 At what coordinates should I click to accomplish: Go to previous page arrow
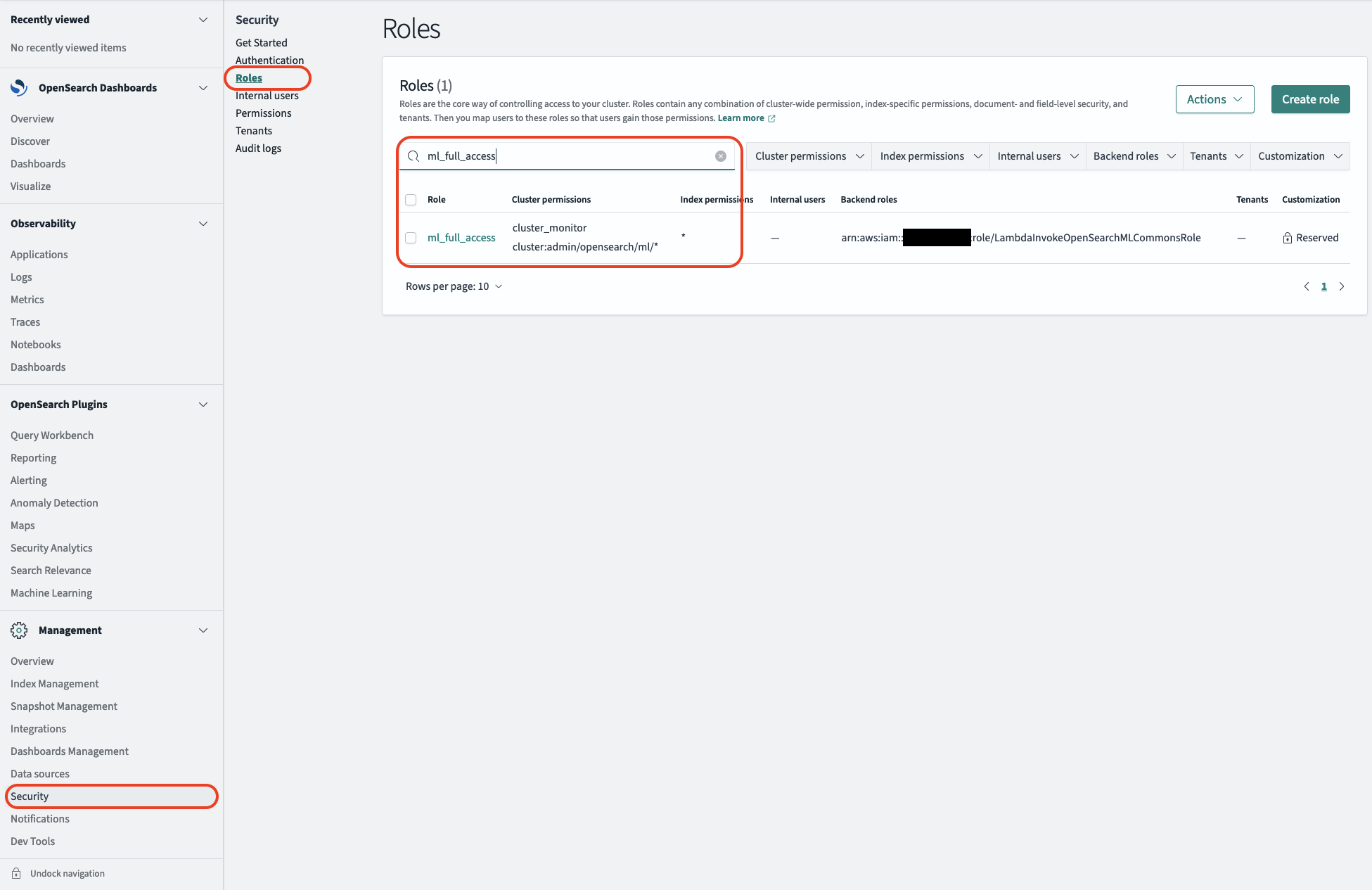[x=1307, y=286]
